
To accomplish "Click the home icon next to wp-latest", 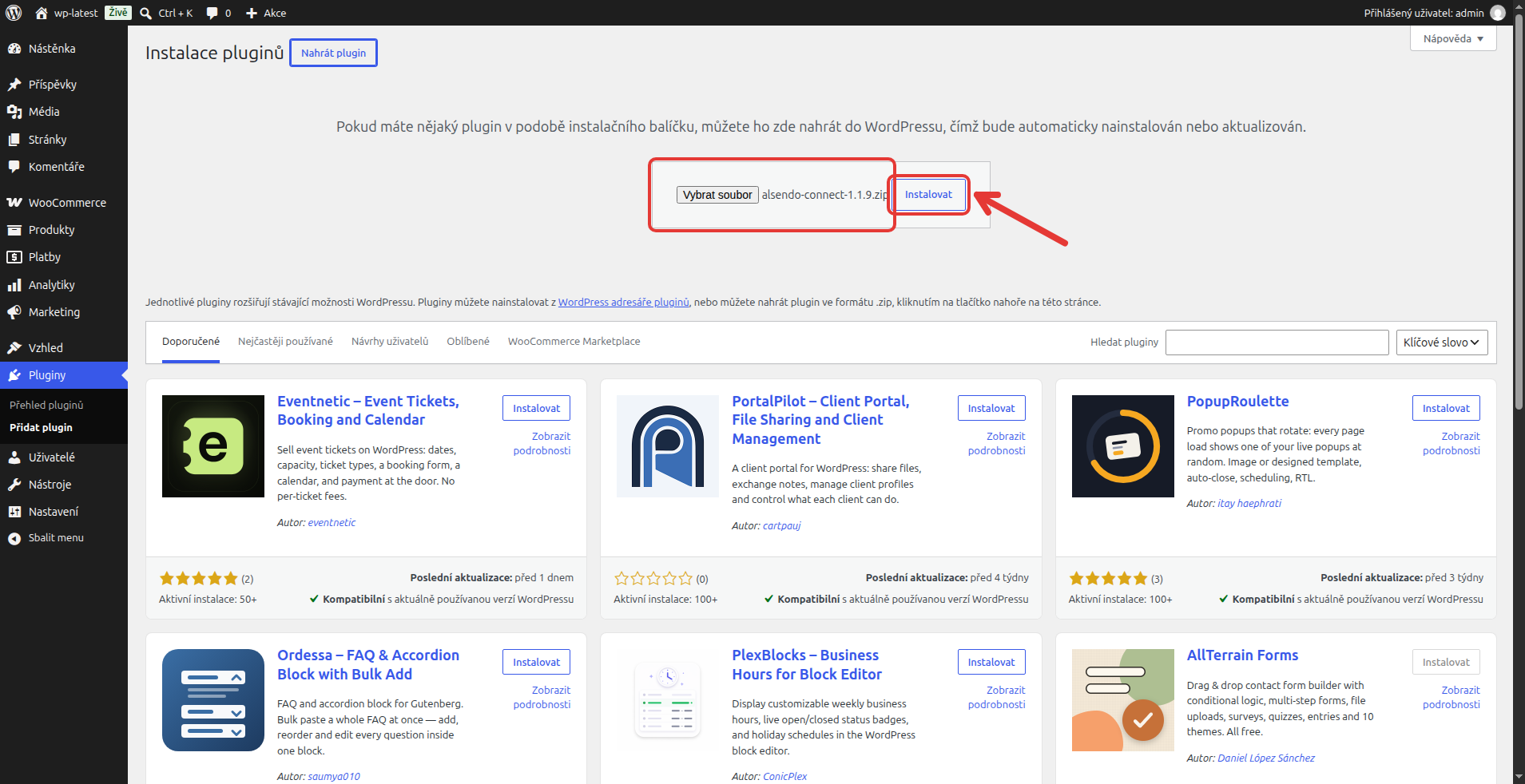I will coord(42,13).
